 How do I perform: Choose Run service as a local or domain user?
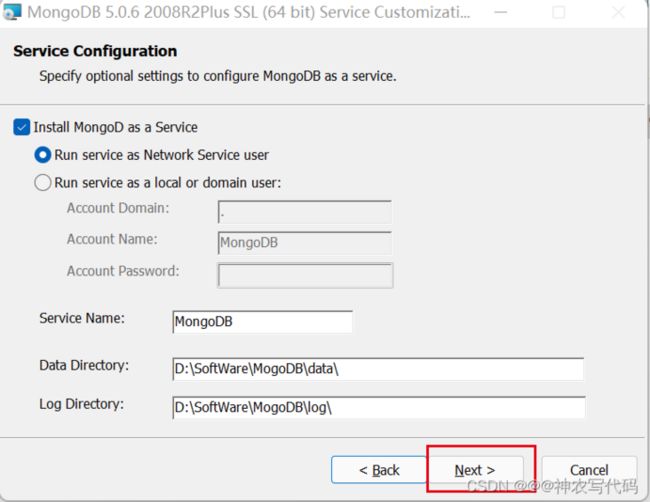coord(43,182)
